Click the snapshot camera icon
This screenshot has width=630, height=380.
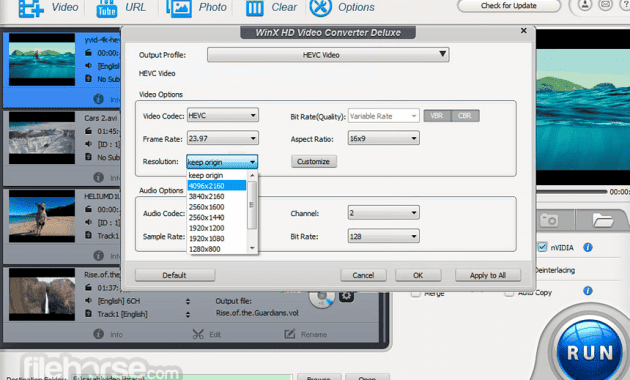click(x=549, y=220)
